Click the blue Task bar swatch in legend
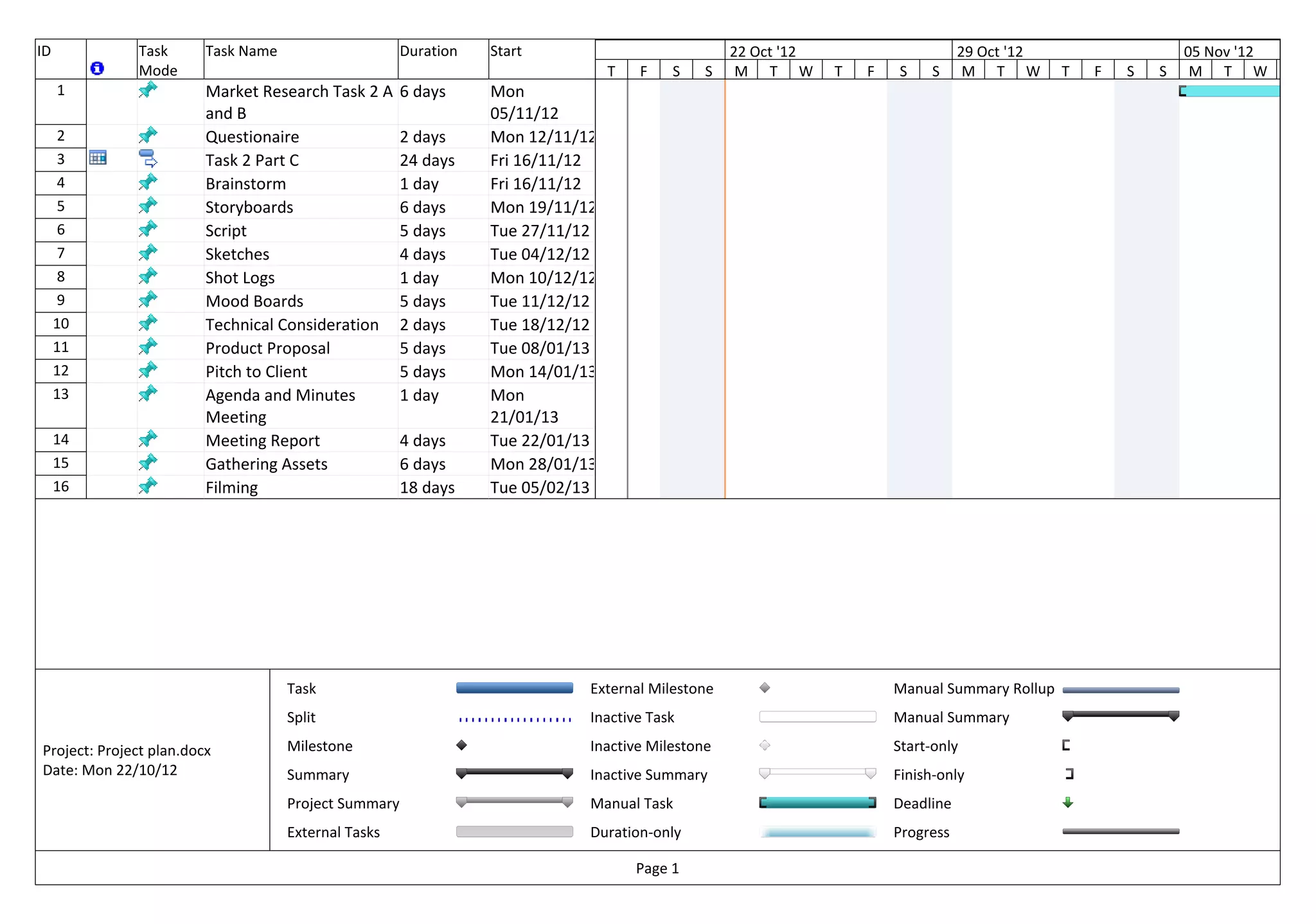Screen dimensions: 1316x924 pos(514,688)
